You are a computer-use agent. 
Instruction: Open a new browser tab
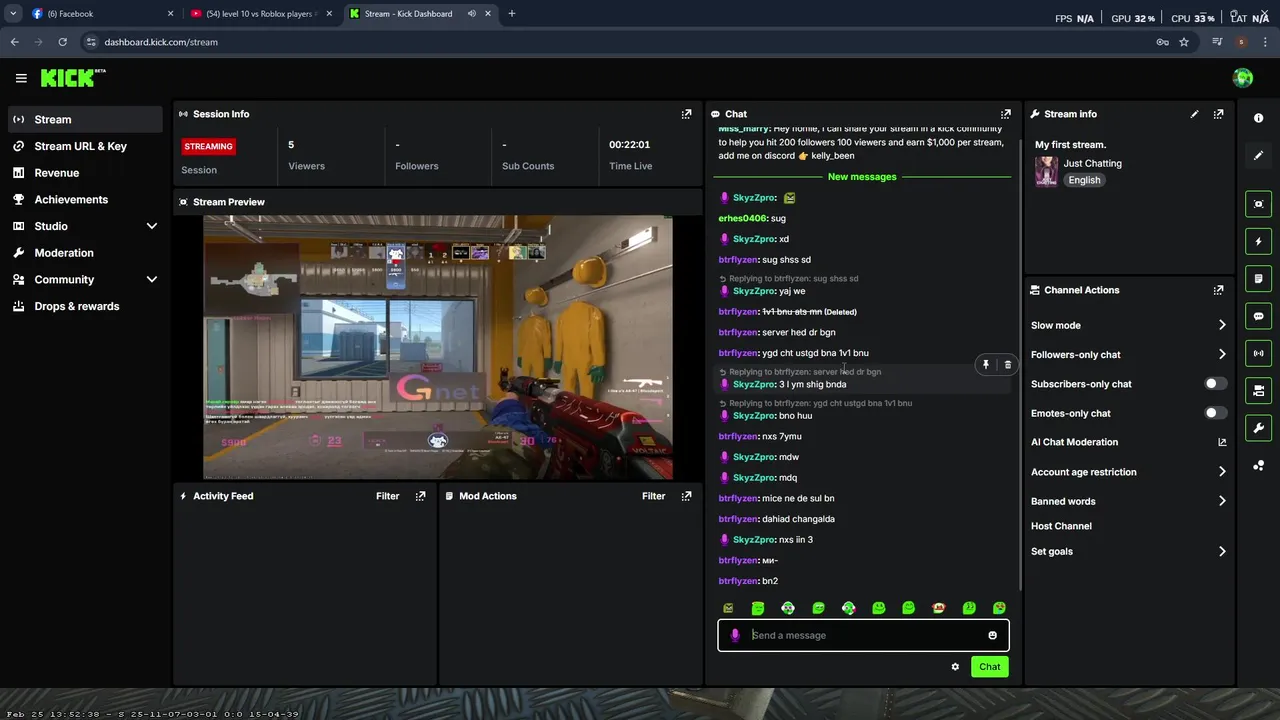pyautogui.click(x=511, y=14)
